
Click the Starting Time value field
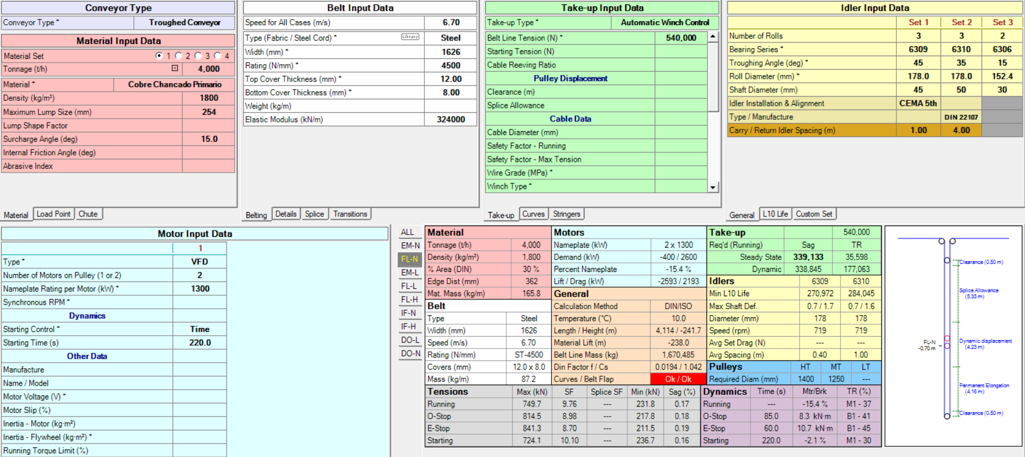[x=199, y=343]
